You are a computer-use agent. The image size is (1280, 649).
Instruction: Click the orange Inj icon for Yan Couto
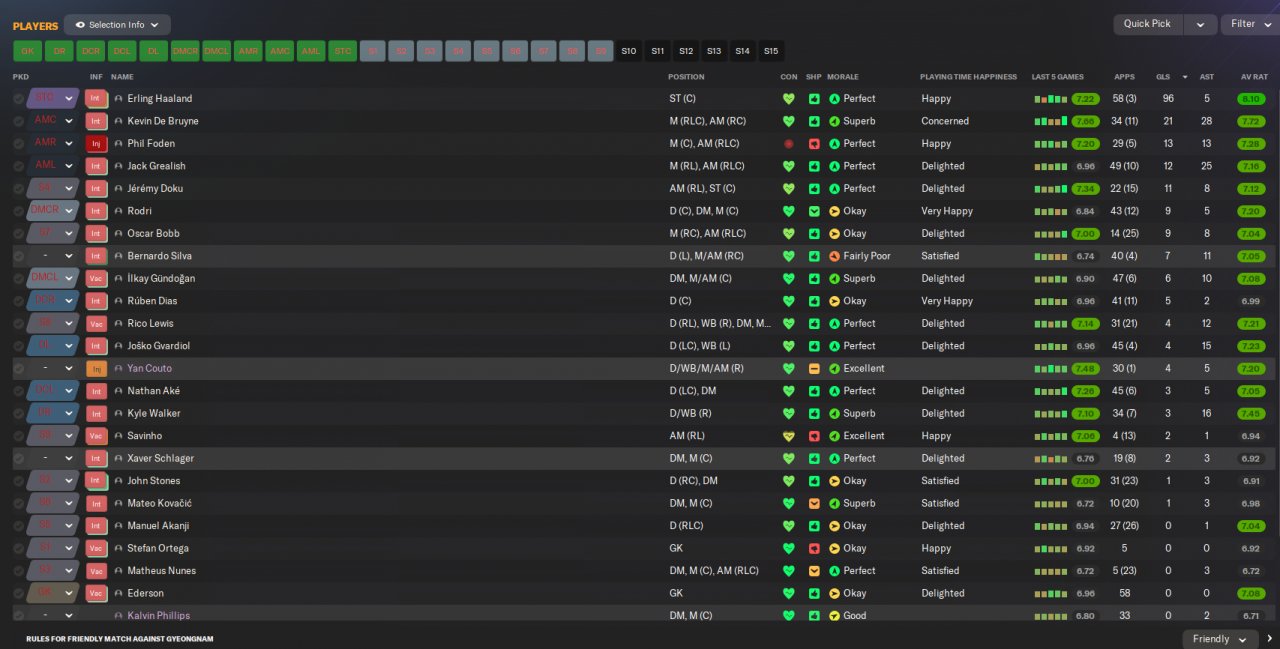(96, 369)
